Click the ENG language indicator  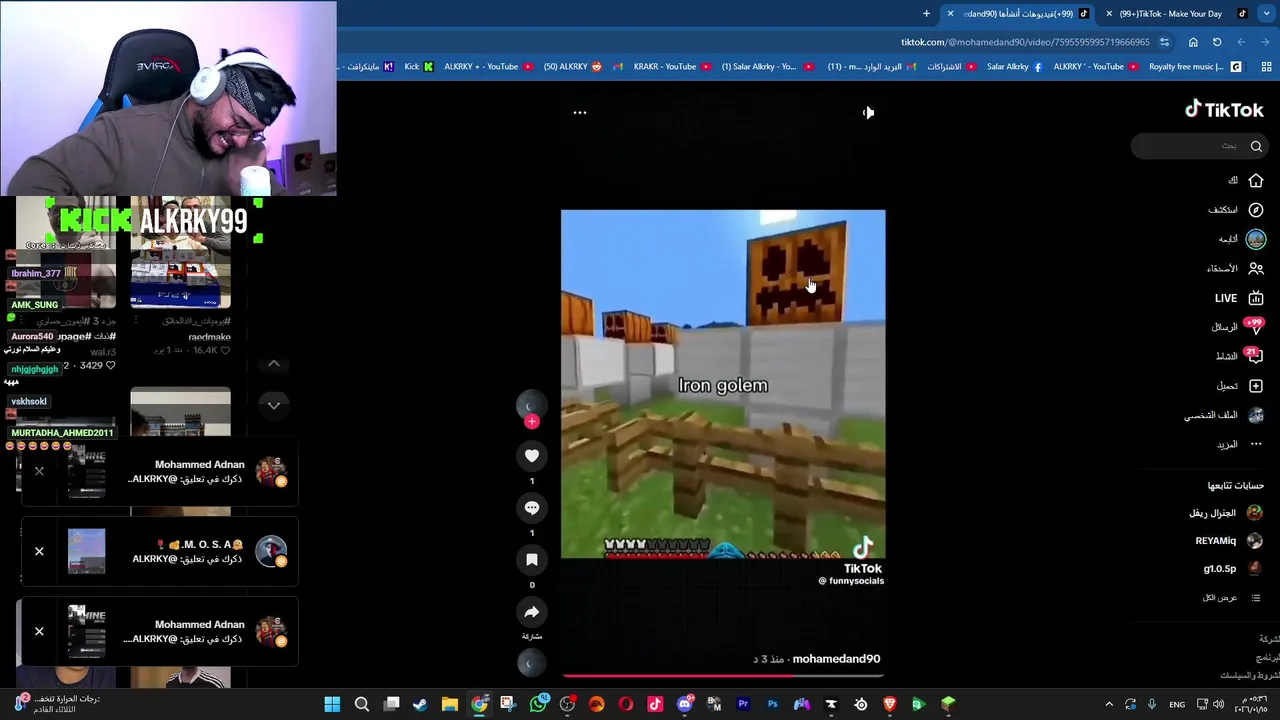point(1177,705)
